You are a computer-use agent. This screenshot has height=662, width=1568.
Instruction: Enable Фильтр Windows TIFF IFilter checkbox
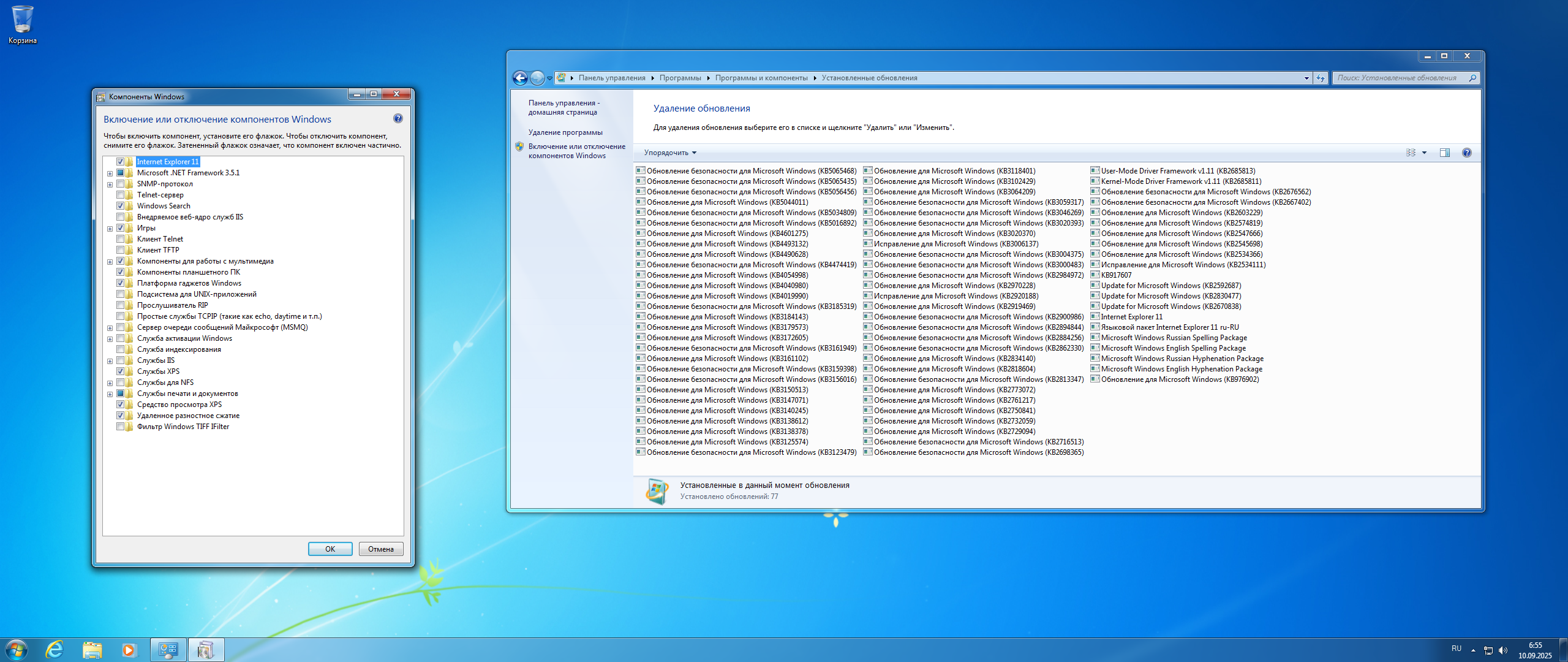(120, 427)
